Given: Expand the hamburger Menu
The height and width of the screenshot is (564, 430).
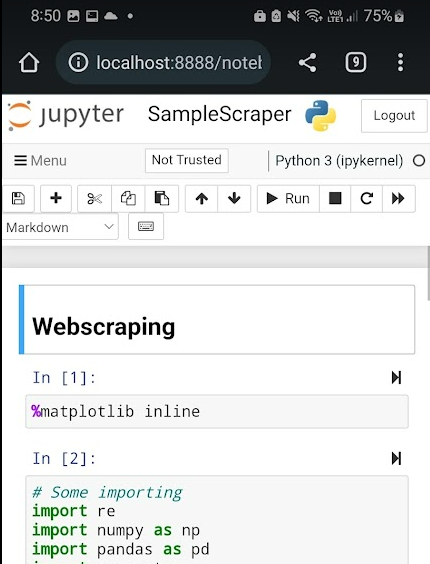Looking at the screenshot, I should point(40,160).
